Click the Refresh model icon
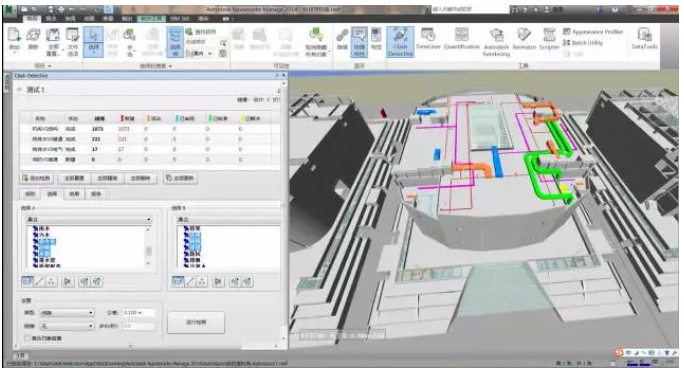684x374 pixels. pos(34,35)
